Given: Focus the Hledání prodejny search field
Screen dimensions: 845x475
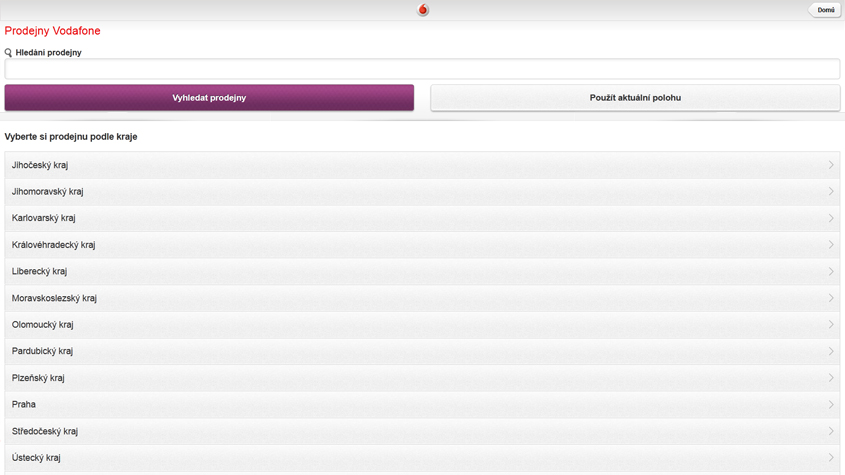Looking at the screenshot, I should [x=422, y=68].
